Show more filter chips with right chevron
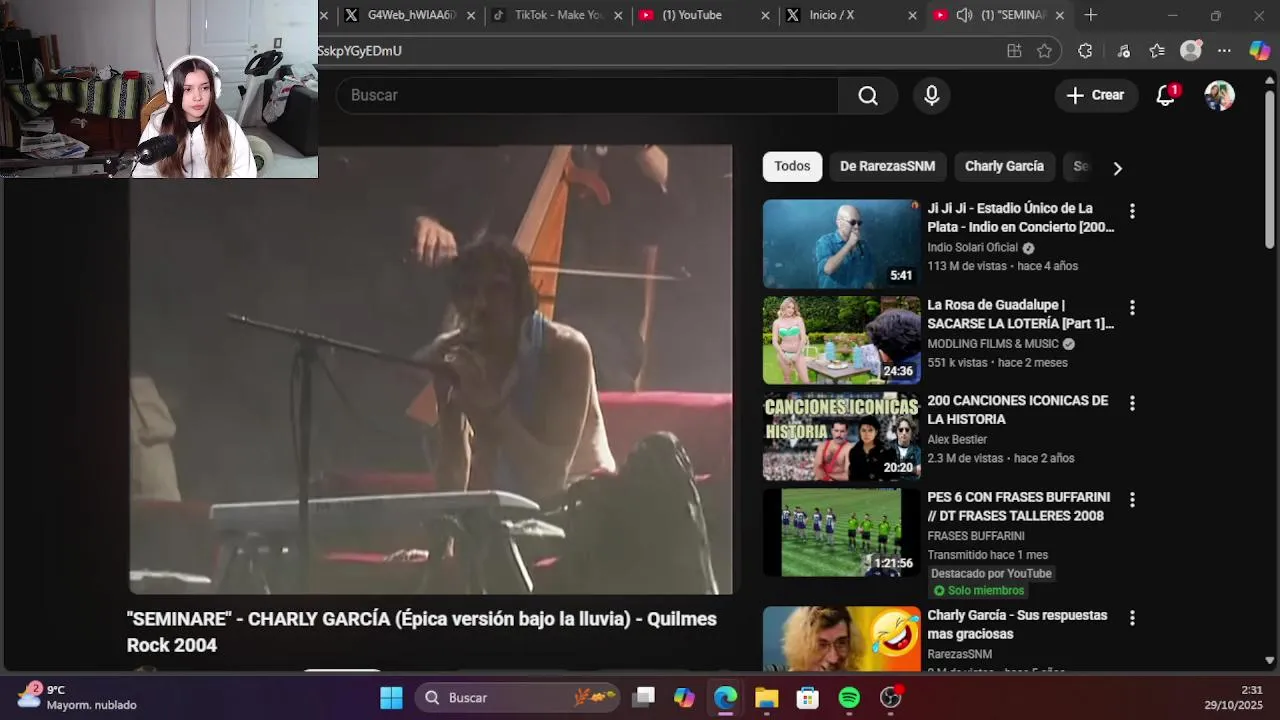Screen dimensions: 1280x720 tap(1117, 168)
